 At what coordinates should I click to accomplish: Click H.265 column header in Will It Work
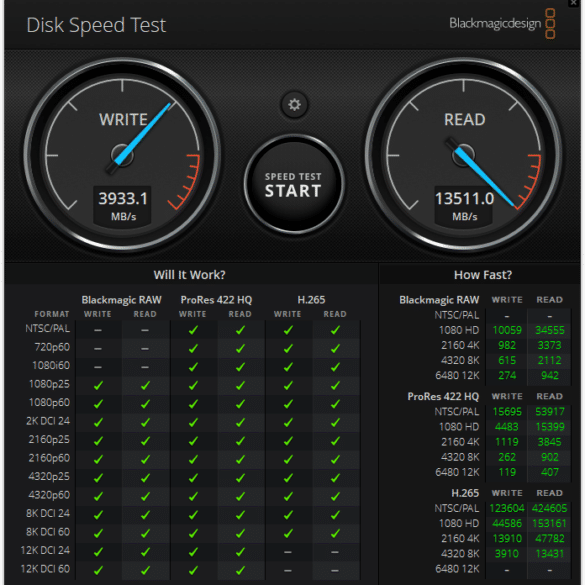coord(312,300)
